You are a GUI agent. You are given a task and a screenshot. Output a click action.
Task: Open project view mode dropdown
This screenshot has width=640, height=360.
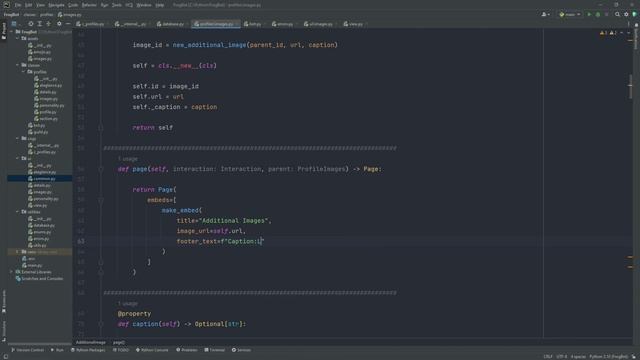tap(16, 24)
